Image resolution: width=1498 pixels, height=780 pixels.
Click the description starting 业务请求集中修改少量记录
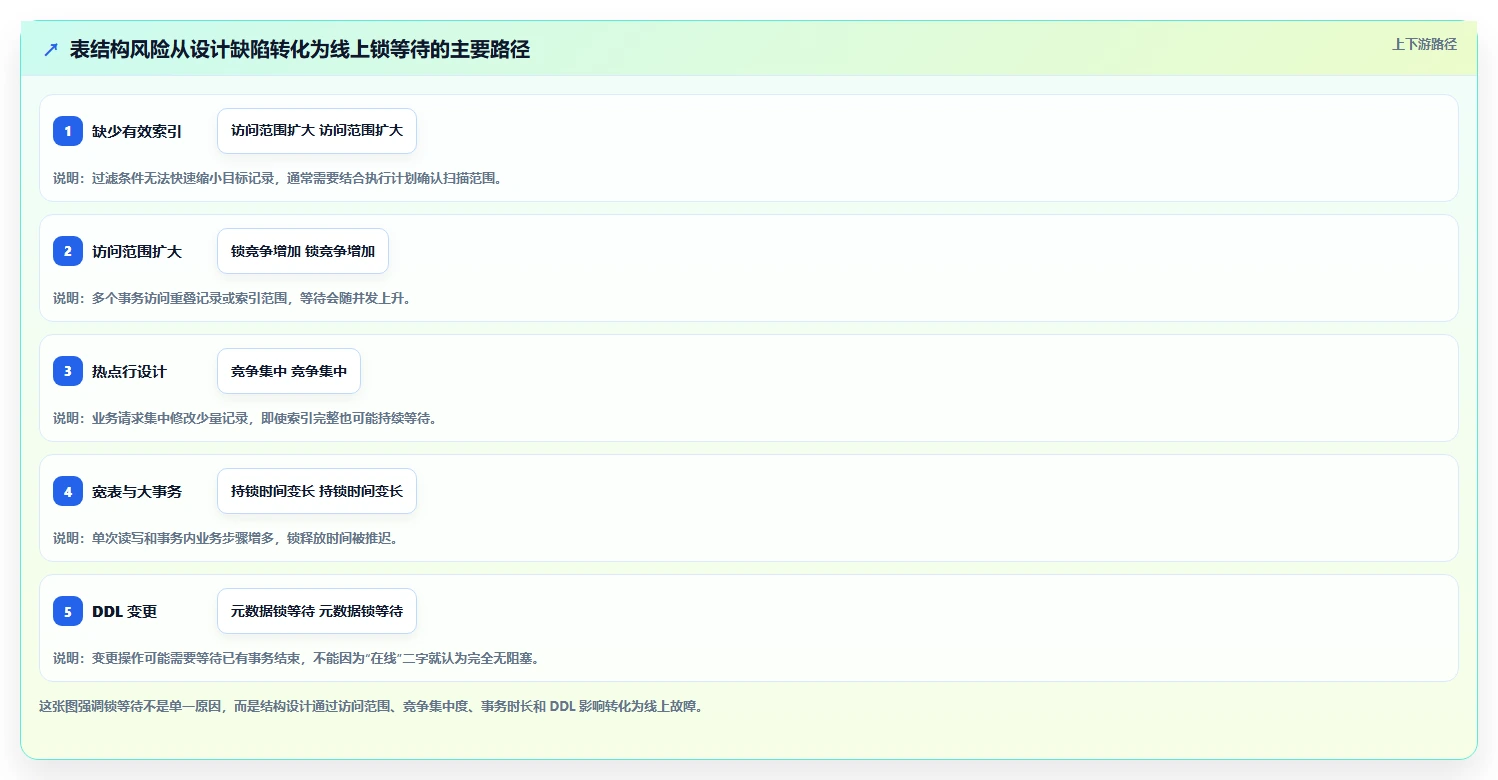[245, 418]
